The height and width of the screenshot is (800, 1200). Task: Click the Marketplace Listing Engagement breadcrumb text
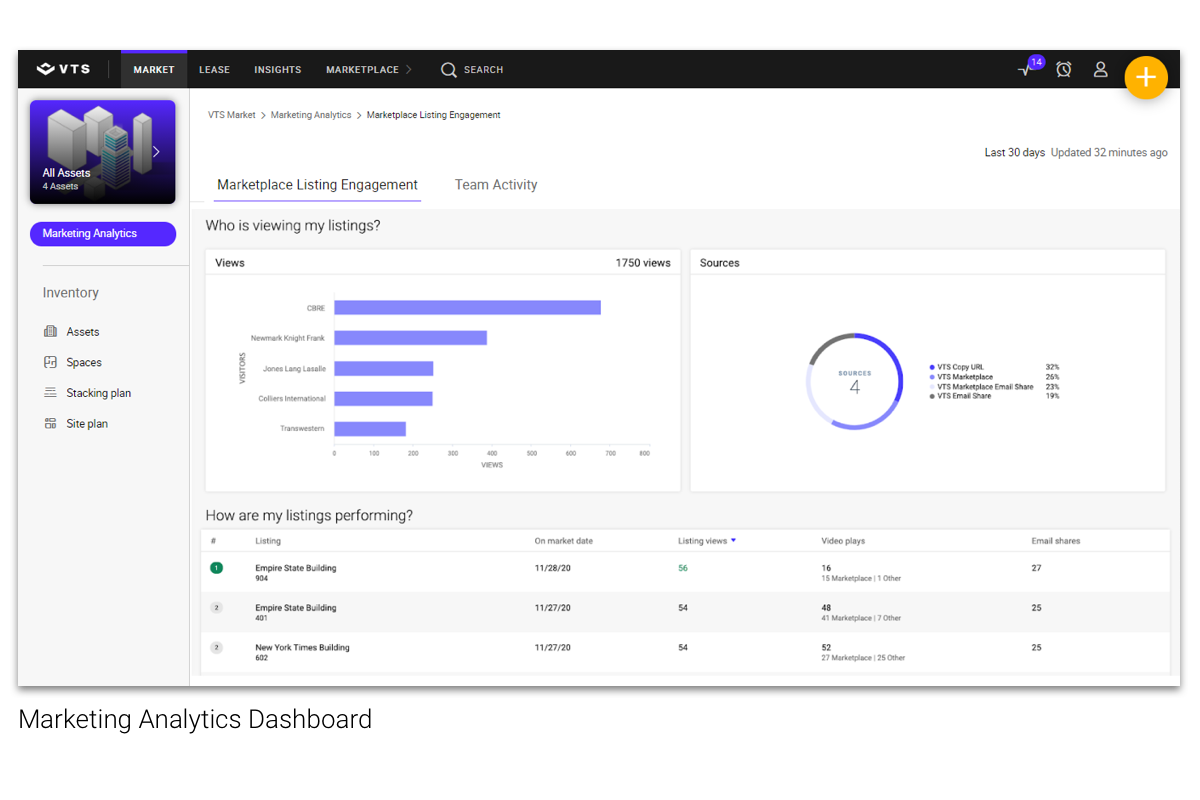point(434,115)
